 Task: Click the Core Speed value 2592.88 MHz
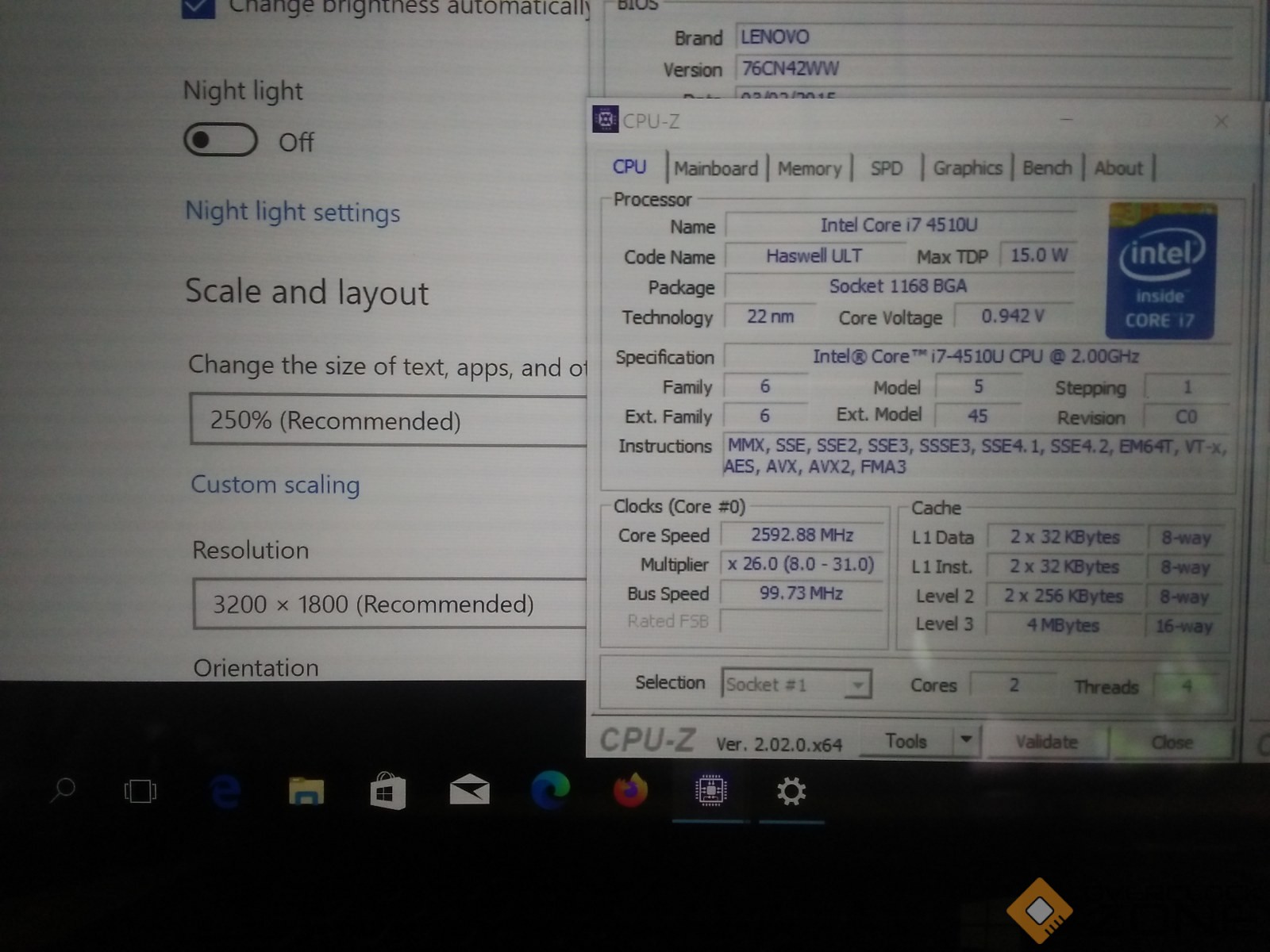coord(802,535)
